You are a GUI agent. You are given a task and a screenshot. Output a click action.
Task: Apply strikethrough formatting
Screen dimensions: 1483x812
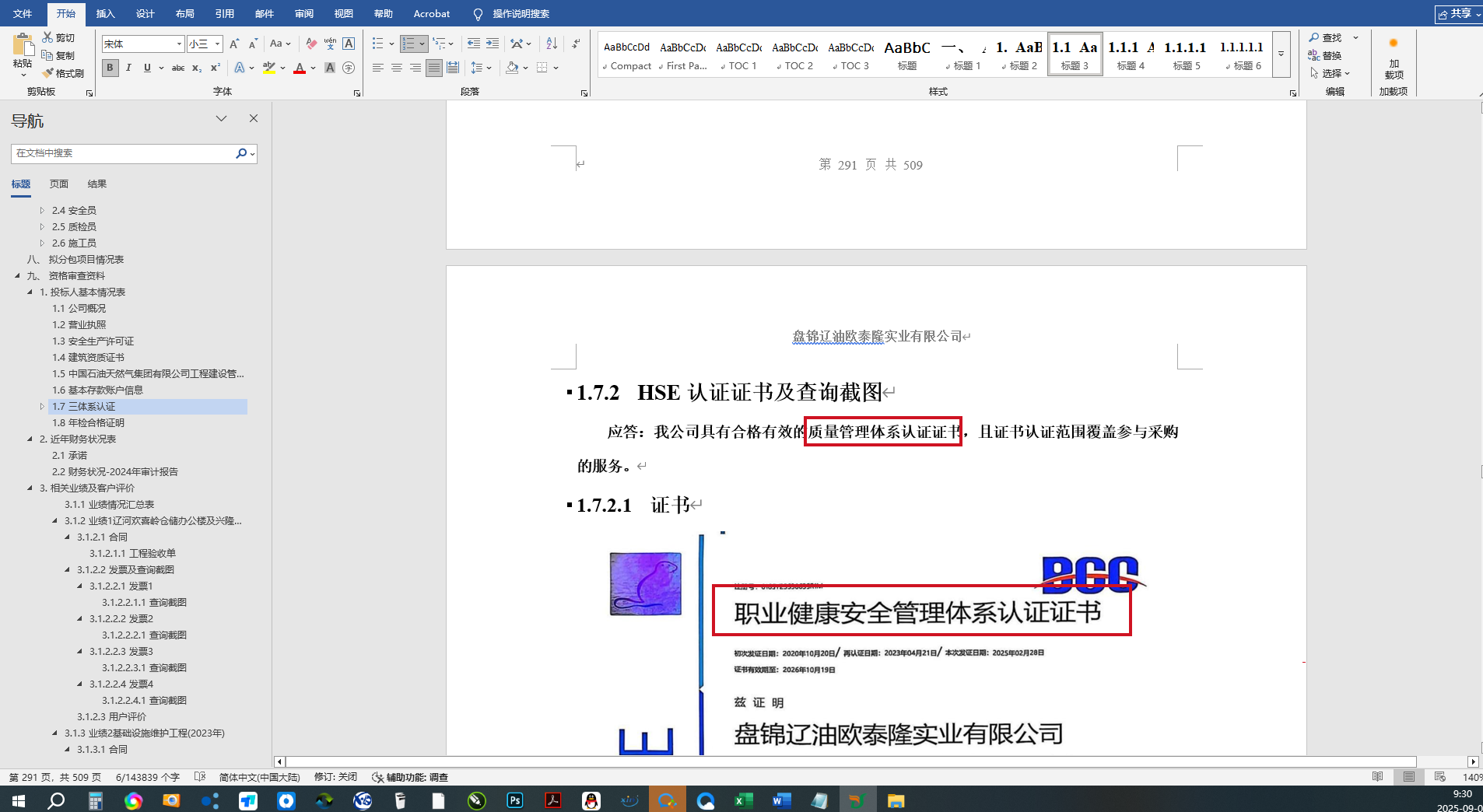(178, 68)
